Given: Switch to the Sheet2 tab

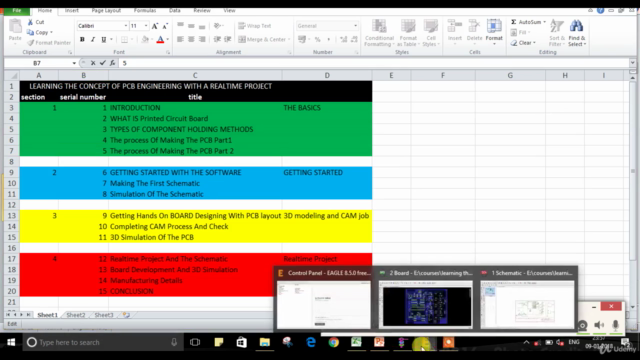Looking at the screenshot, I should 76,315.
